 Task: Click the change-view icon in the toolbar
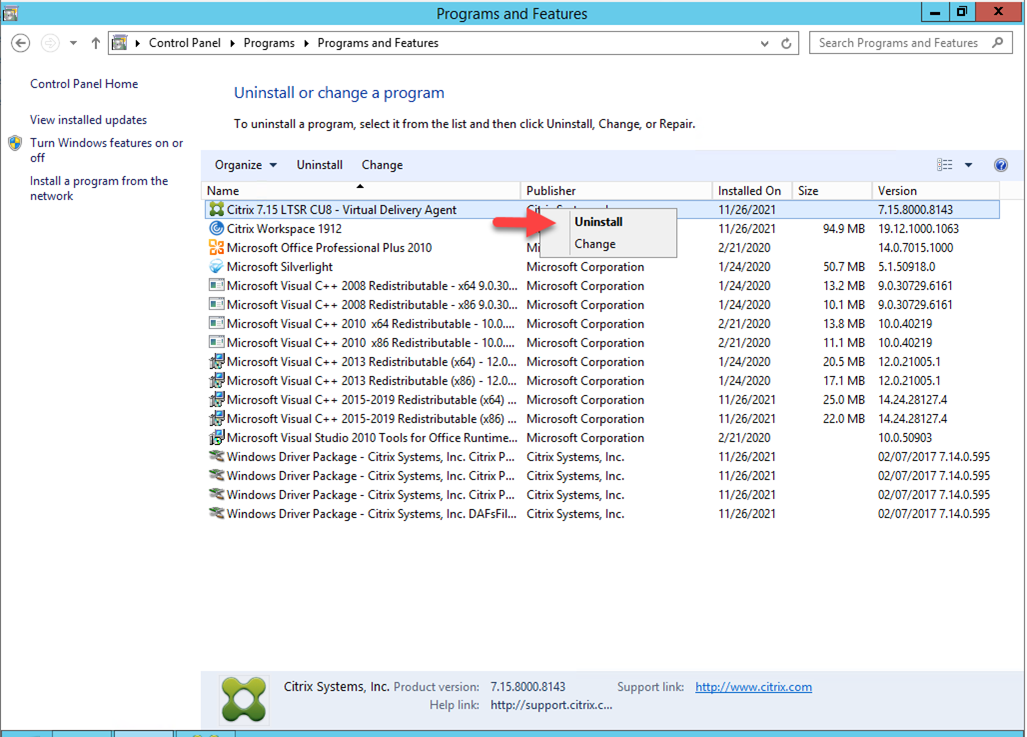point(944,165)
